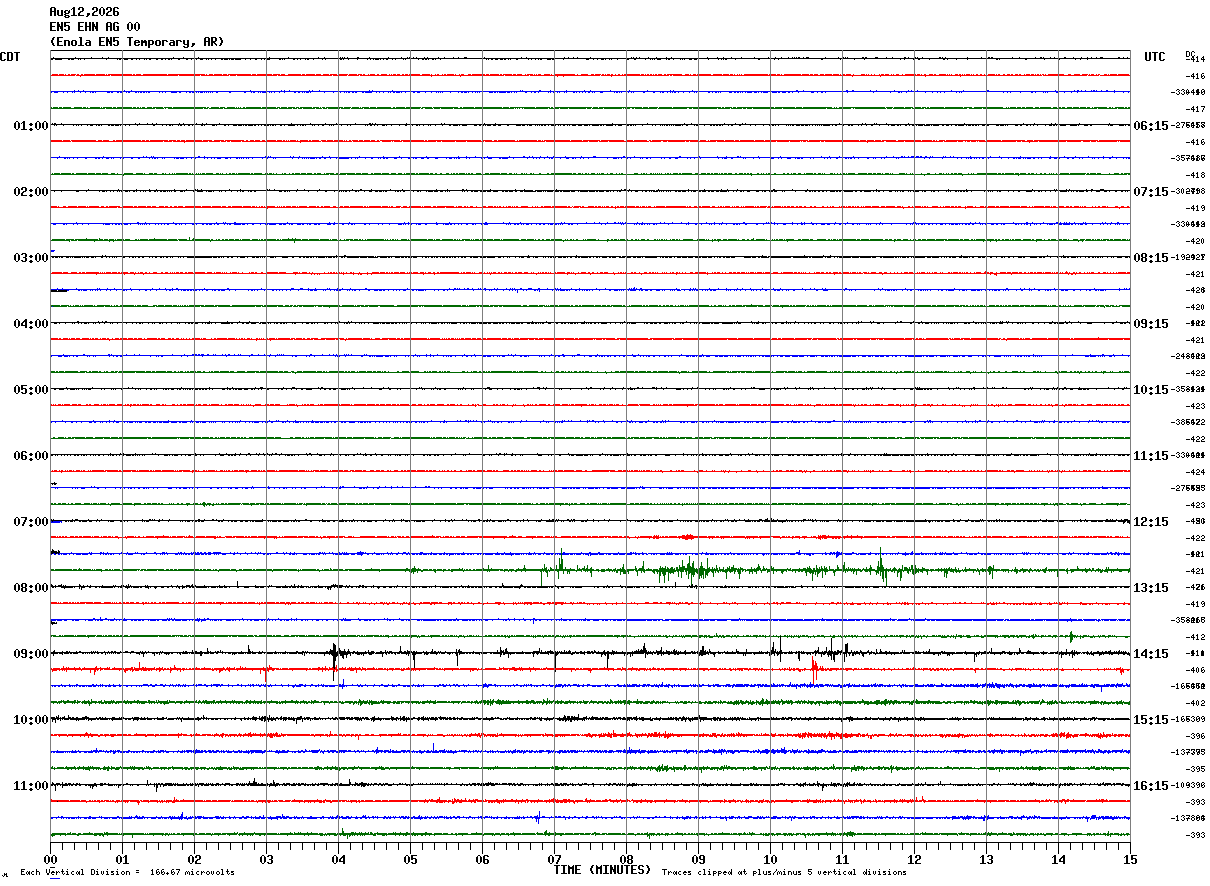Click the Each Vertical Division 166.67 microvolts note
The width and height of the screenshot is (1210, 886).
128,872
